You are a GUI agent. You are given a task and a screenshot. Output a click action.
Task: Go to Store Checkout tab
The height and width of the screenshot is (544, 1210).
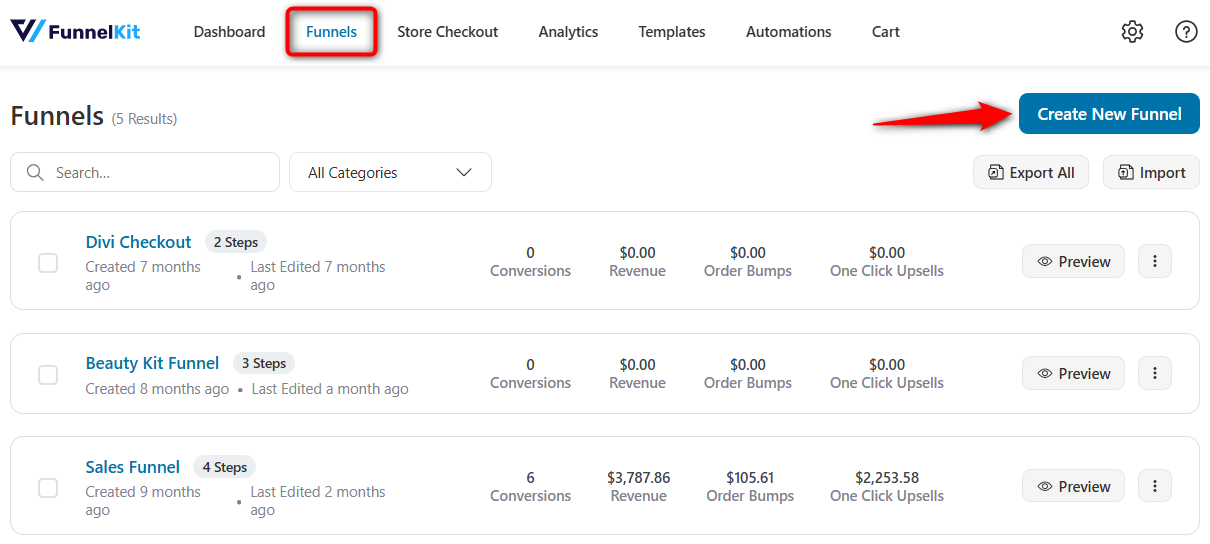pos(447,32)
